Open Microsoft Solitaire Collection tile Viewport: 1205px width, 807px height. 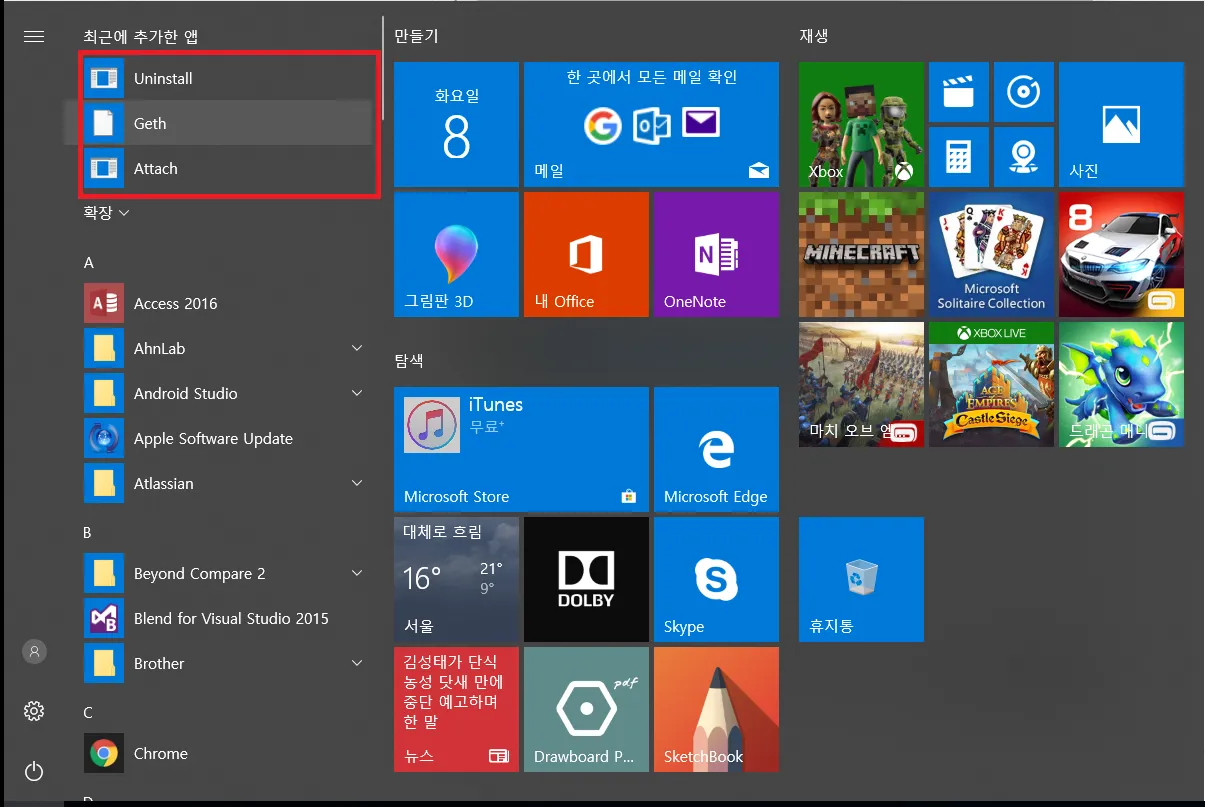coord(991,254)
